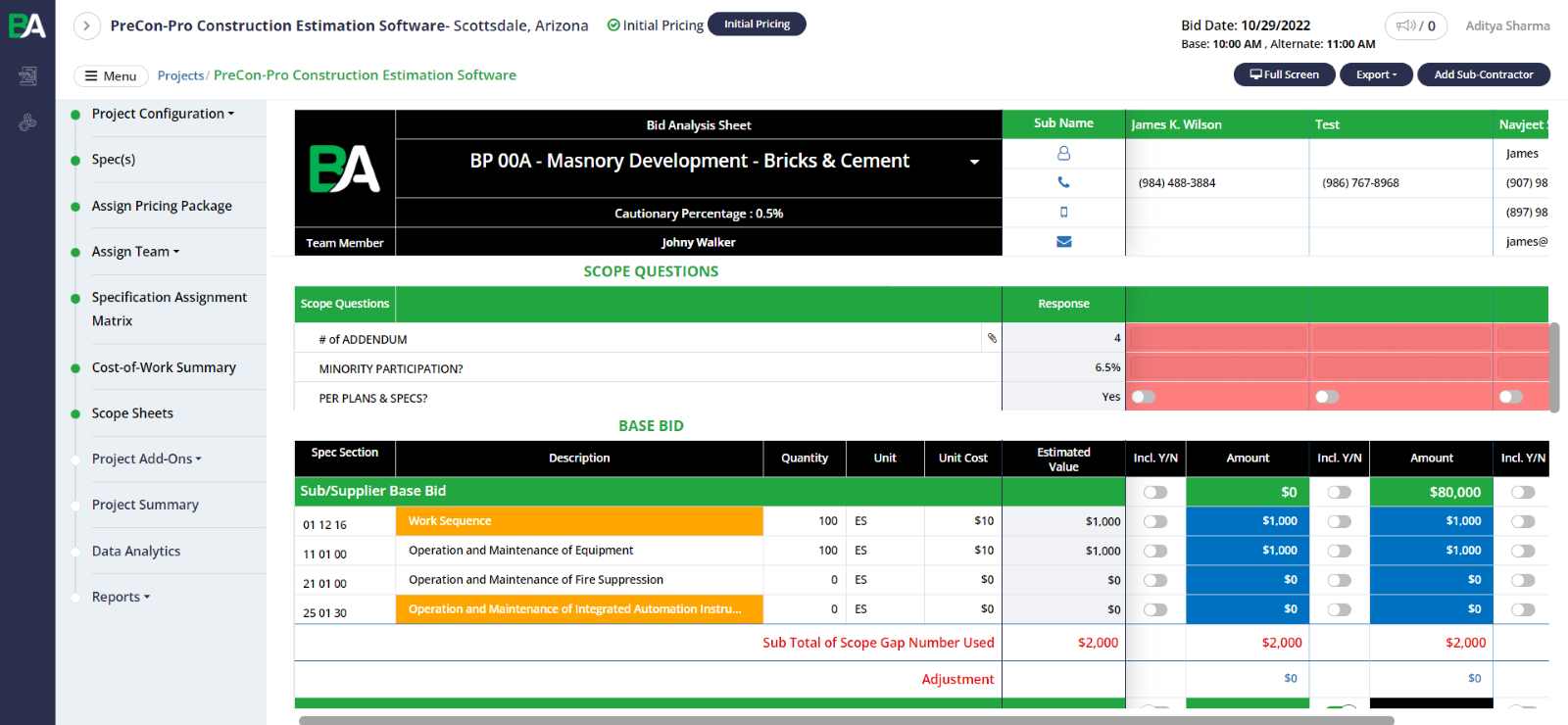Click the BA logo in the top-left corner

[27, 25]
